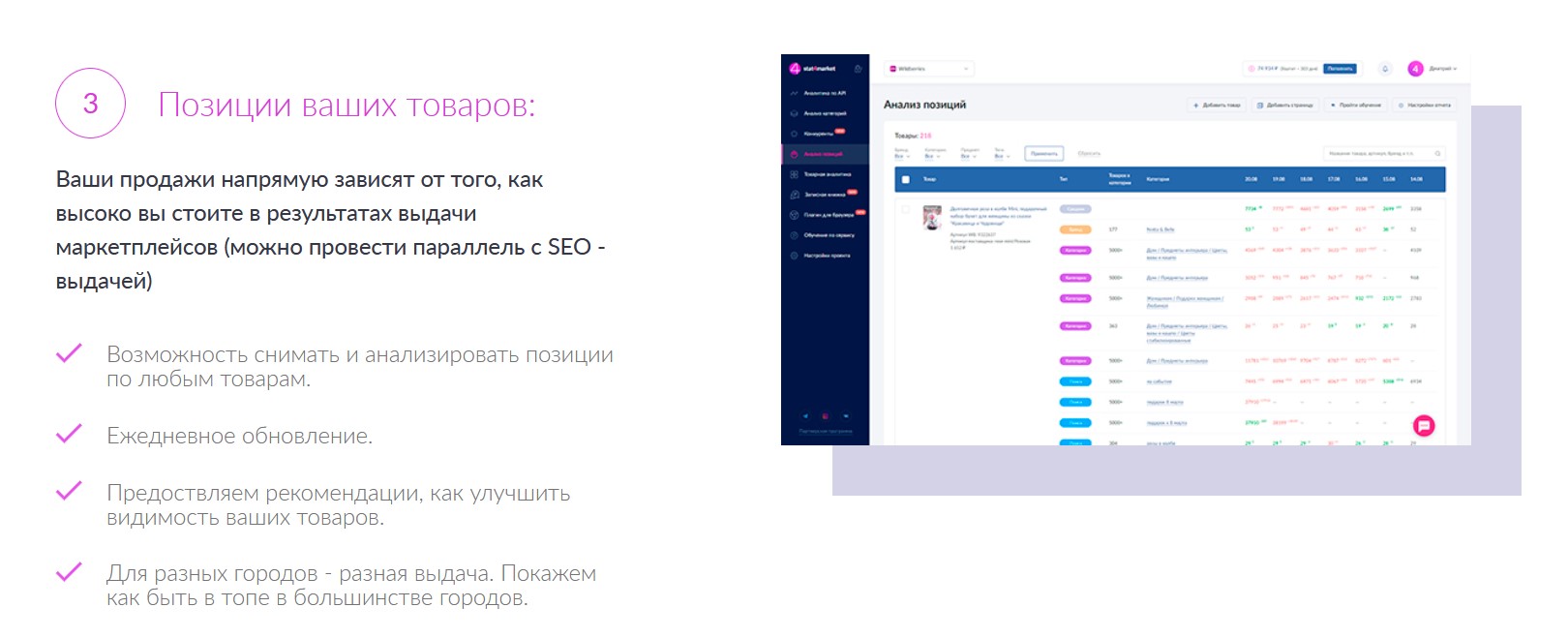Expand the Дмитрий user menu

1442,69
